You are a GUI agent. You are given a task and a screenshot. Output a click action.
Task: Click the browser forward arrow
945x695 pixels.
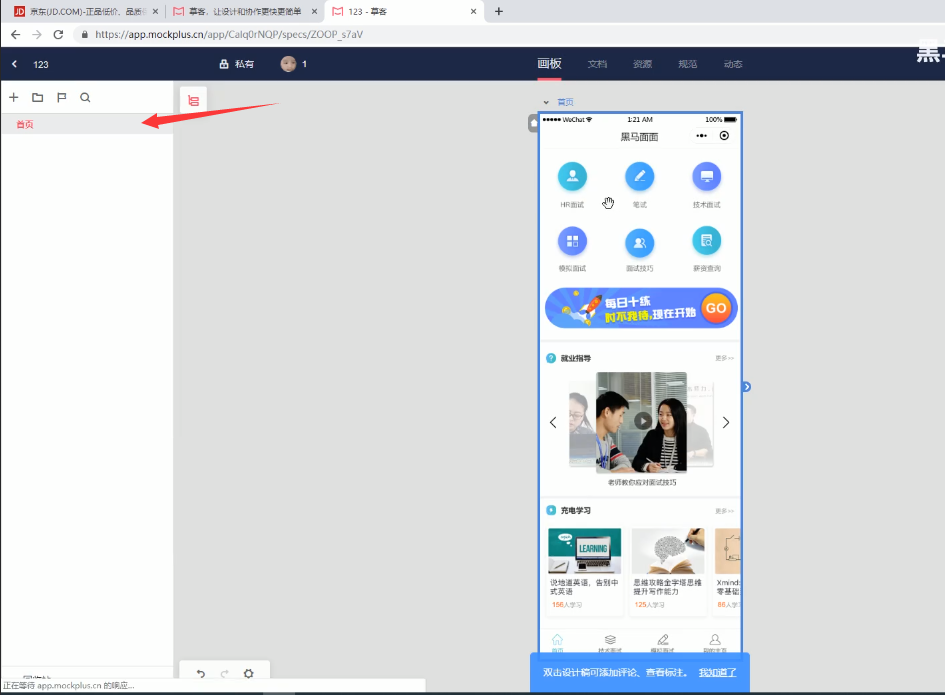coord(37,34)
